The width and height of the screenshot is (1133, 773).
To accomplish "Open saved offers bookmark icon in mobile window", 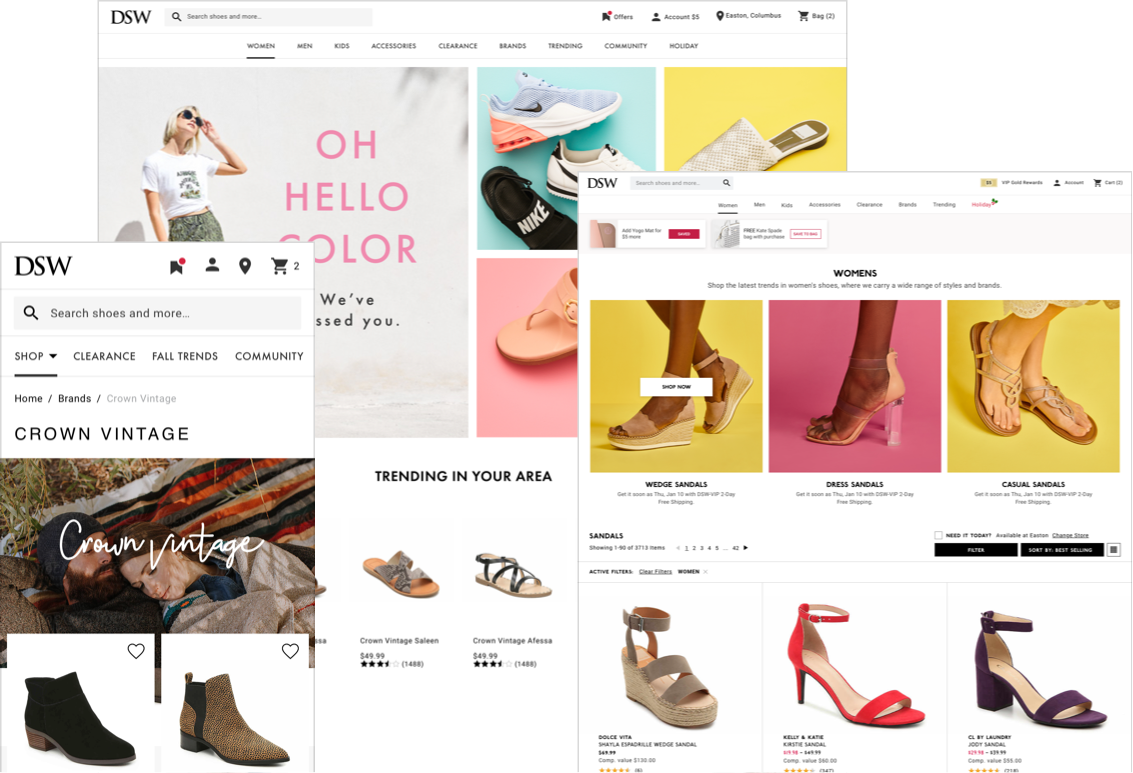I will (x=176, y=266).
